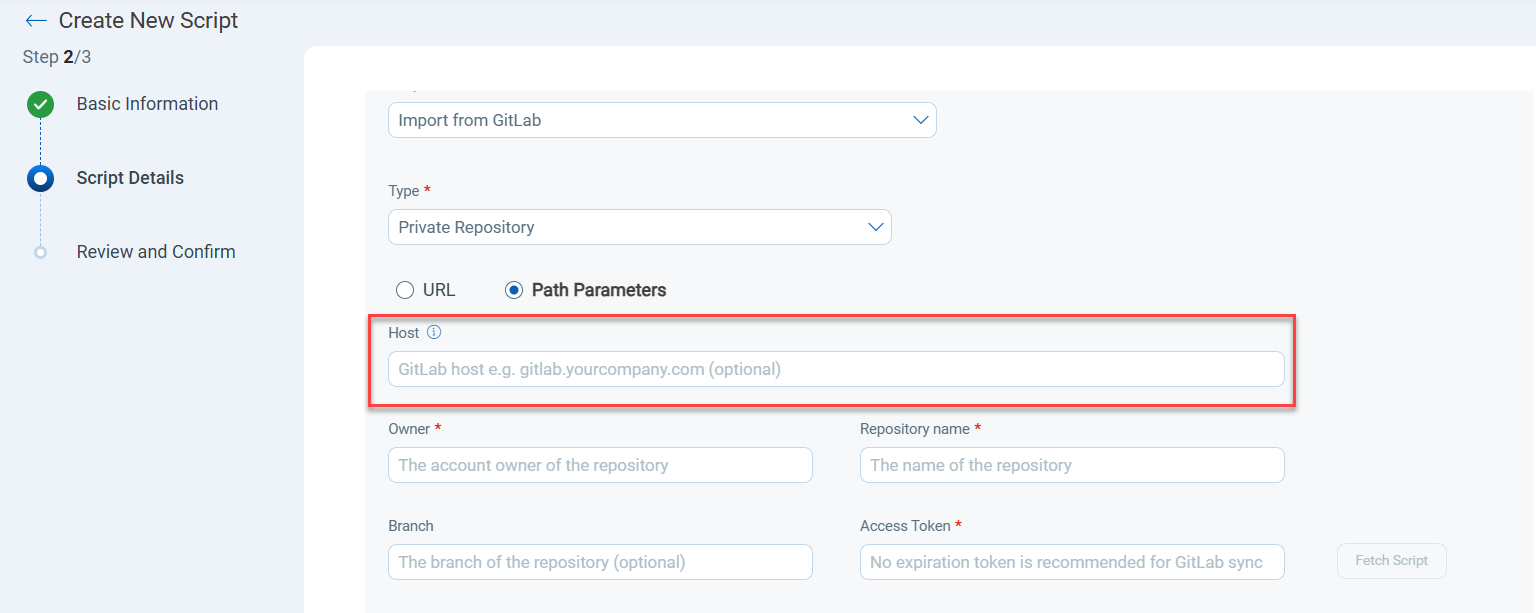Focus the Access Token field
Screen dimensions: 1536x613
(1071, 562)
